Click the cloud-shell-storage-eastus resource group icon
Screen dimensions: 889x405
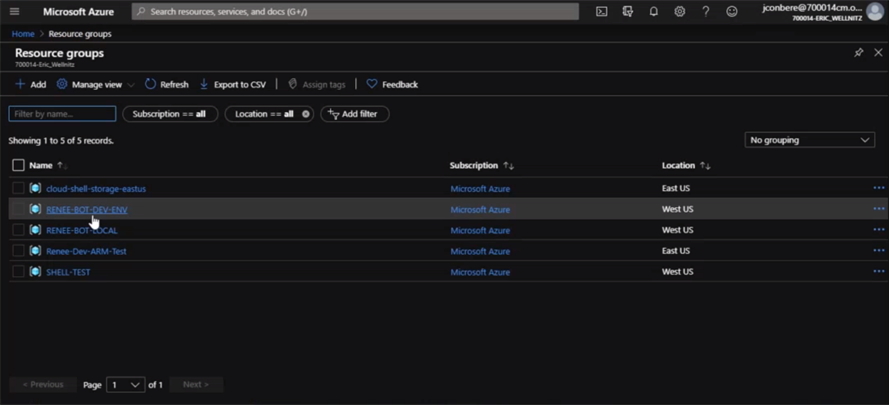click(35, 188)
